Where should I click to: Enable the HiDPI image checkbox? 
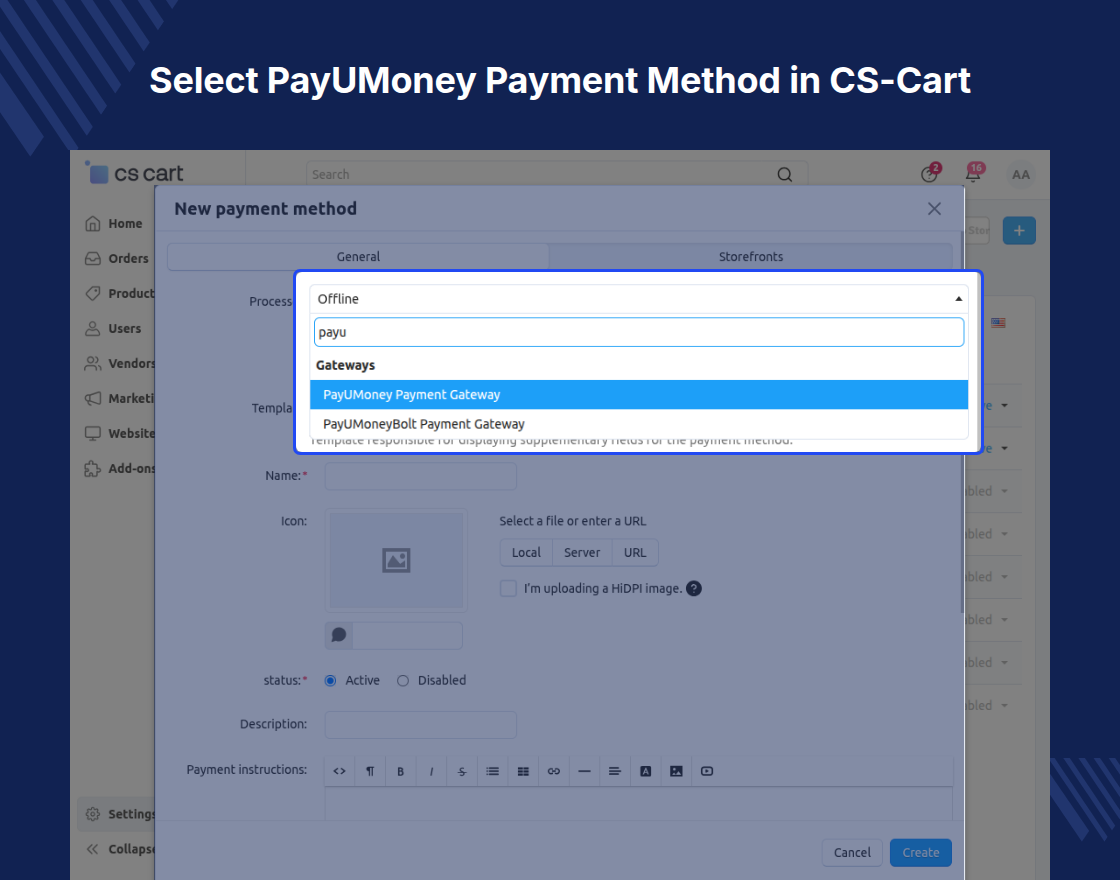coord(509,589)
